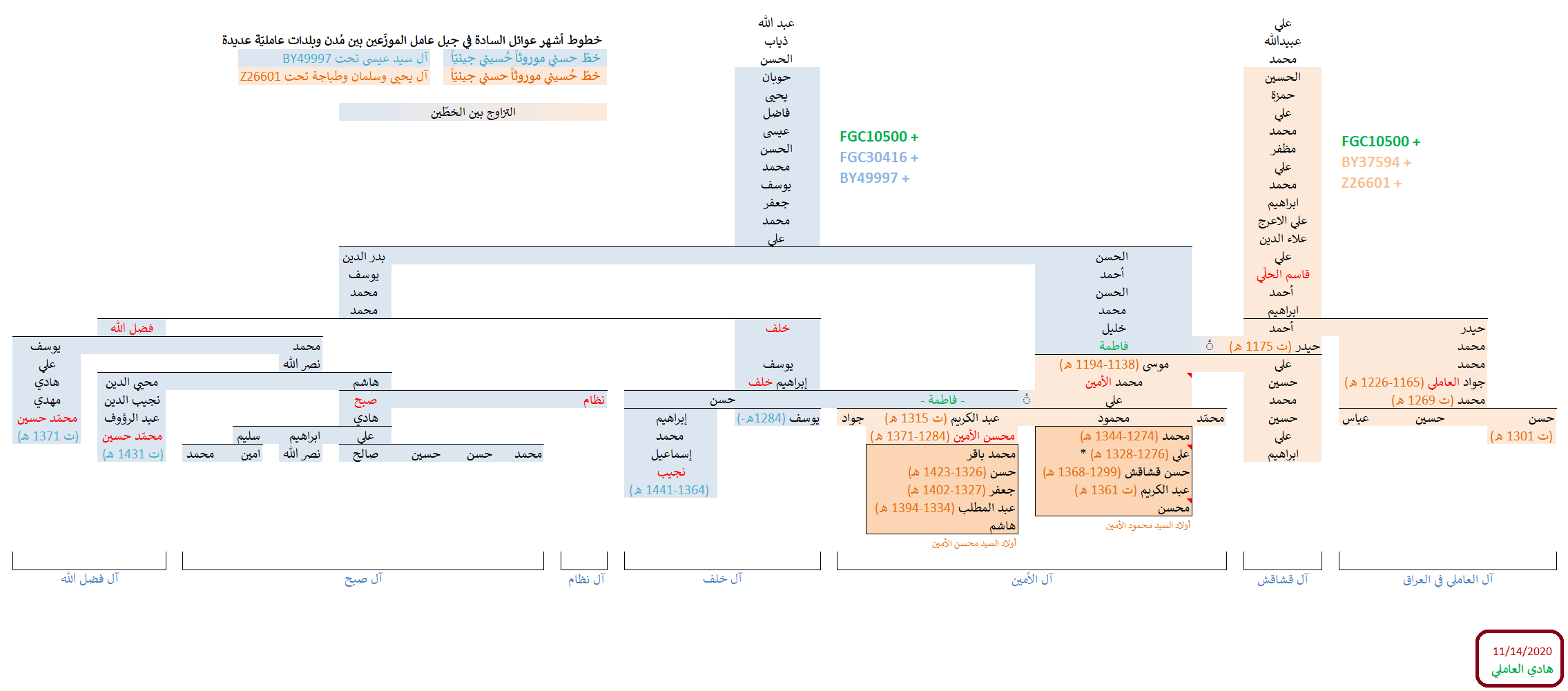Click the ring icon left of علي under محمد الأمين

tap(1027, 399)
